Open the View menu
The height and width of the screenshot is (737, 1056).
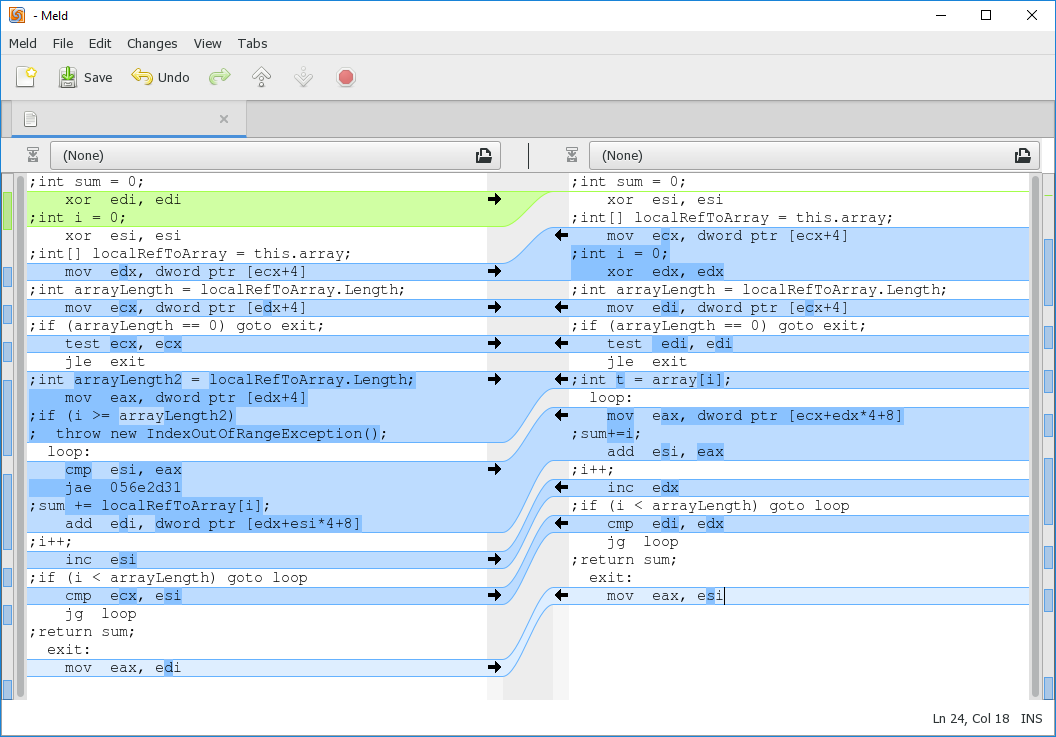[207, 43]
